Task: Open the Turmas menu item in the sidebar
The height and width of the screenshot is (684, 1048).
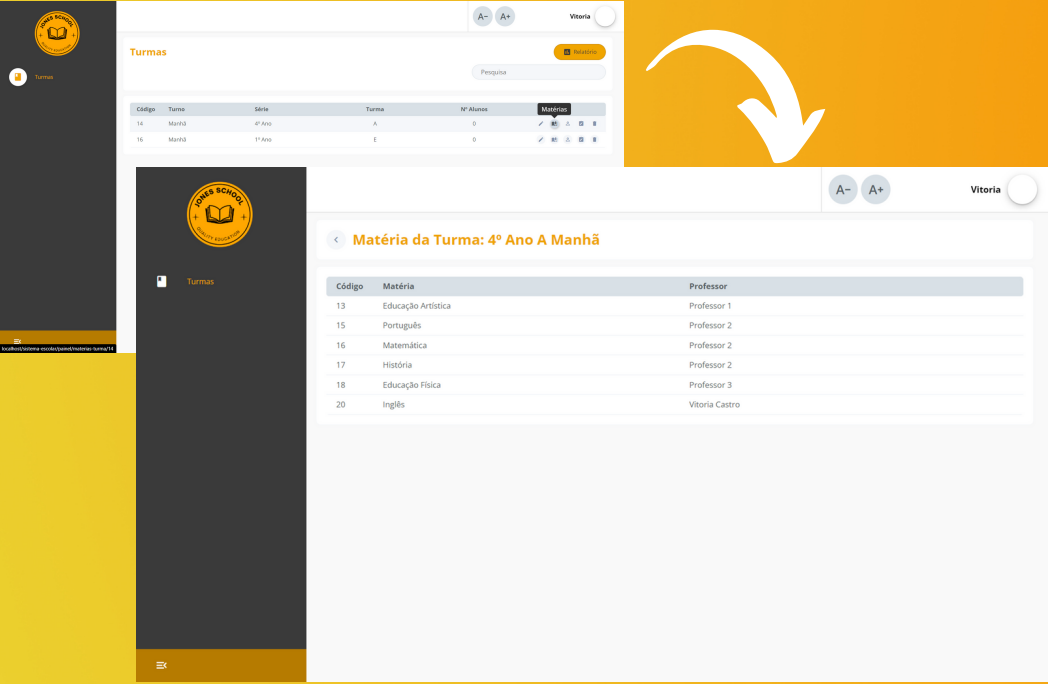Action: click(x=45, y=77)
